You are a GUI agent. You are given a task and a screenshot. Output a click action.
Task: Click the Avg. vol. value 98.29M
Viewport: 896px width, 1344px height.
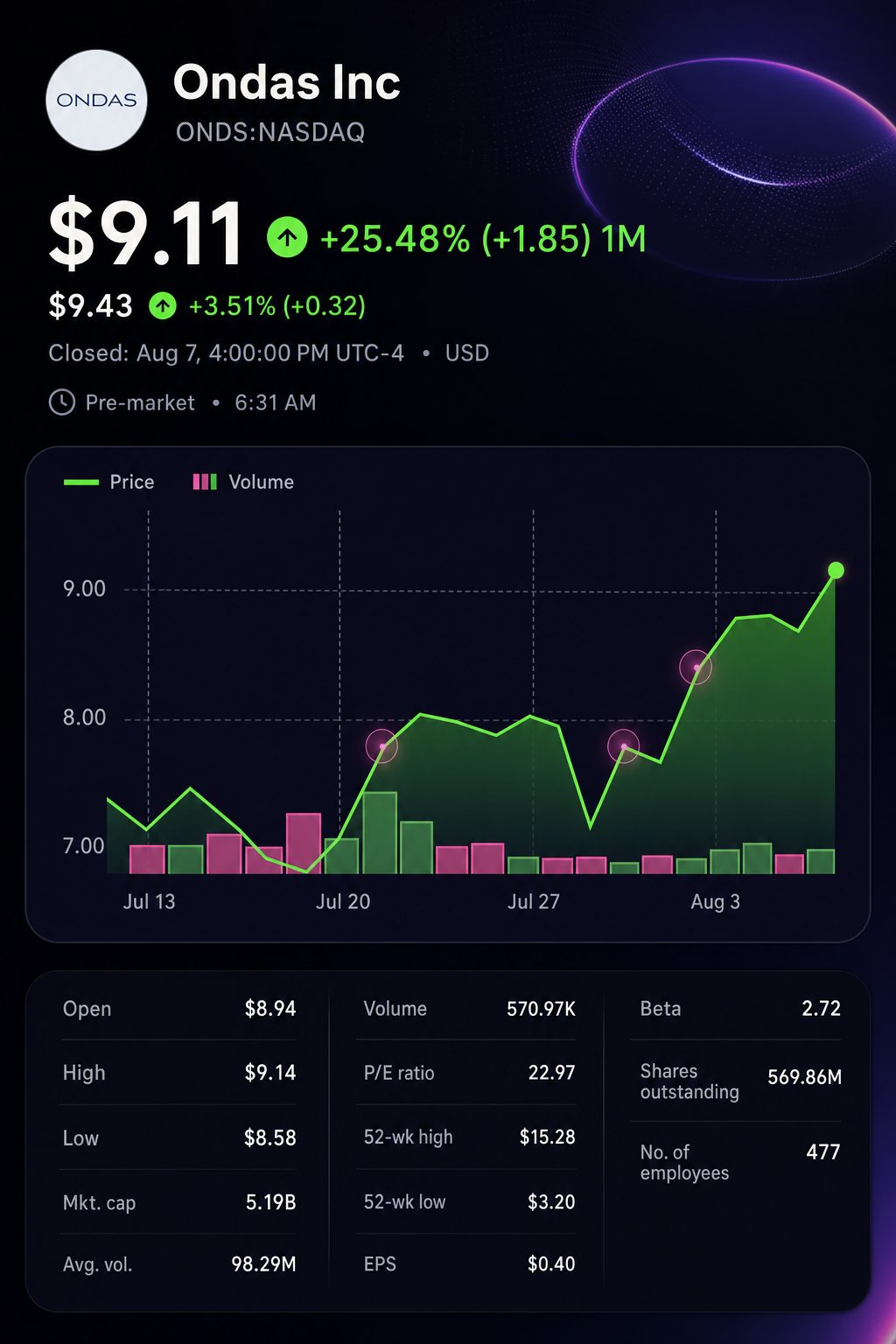[263, 1264]
